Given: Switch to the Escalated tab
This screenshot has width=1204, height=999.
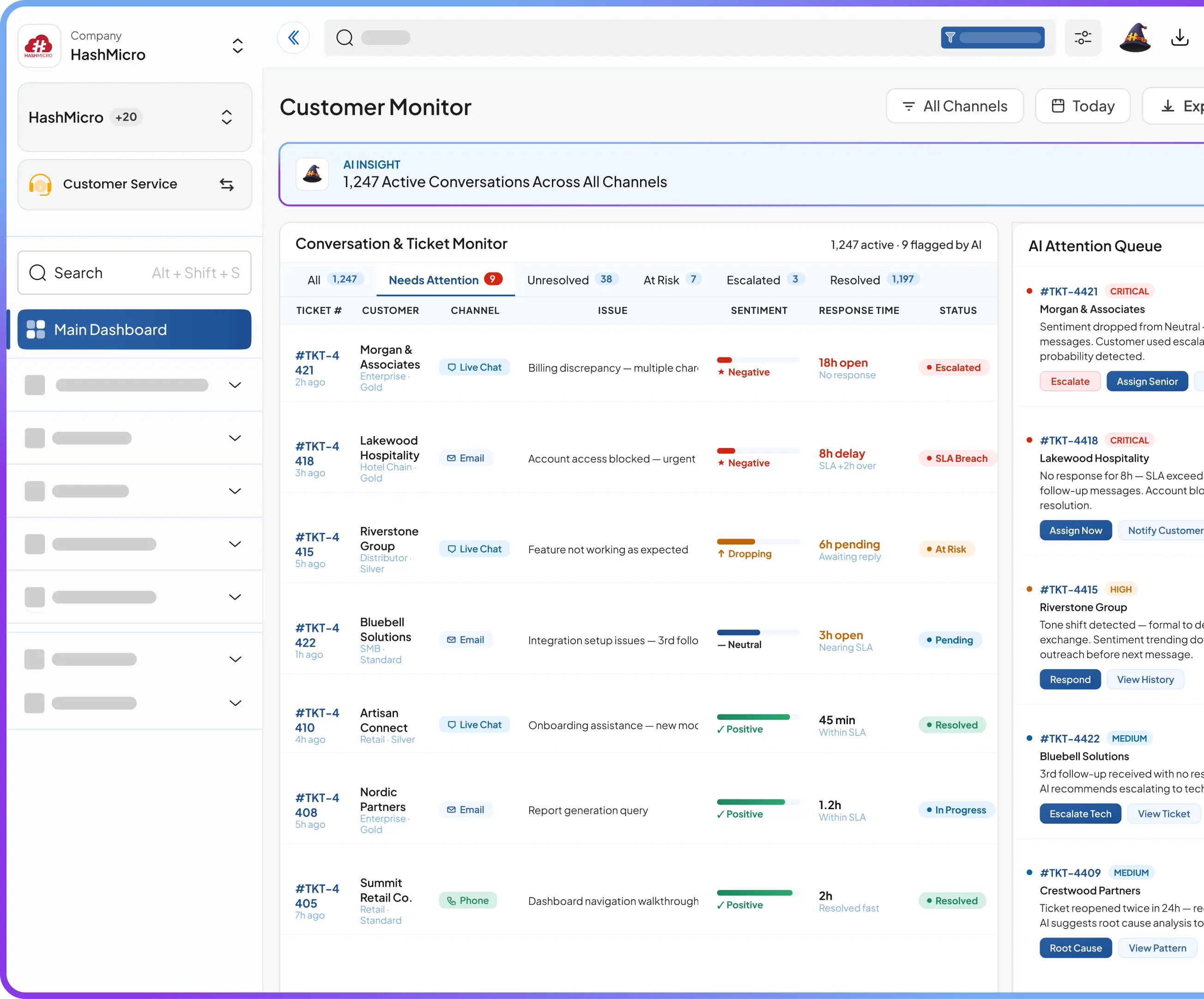Looking at the screenshot, I should click(x=765, y=280).
